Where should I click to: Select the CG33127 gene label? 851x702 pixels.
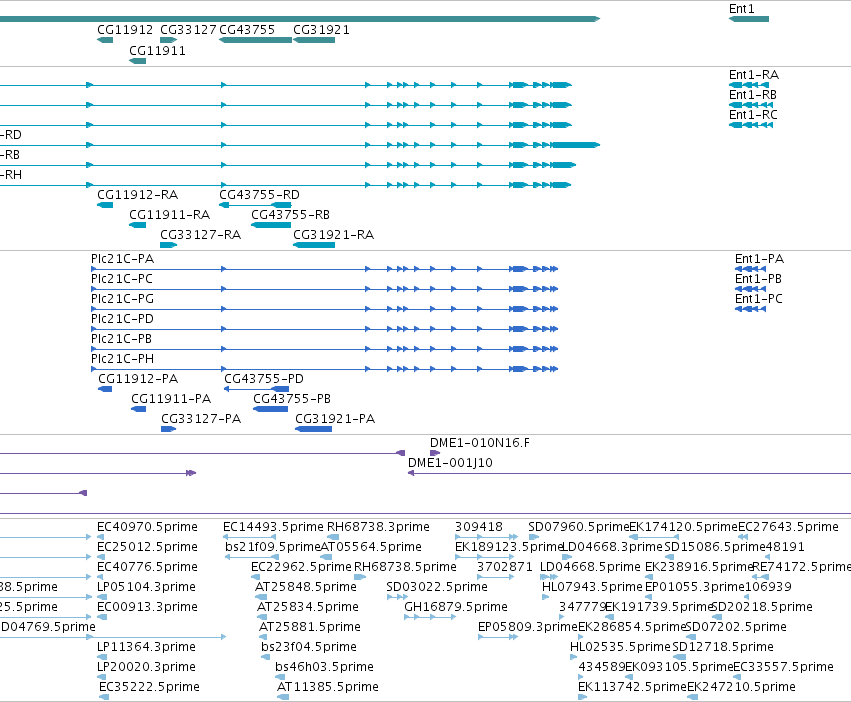pyautogui.click(x=188, y=30)
